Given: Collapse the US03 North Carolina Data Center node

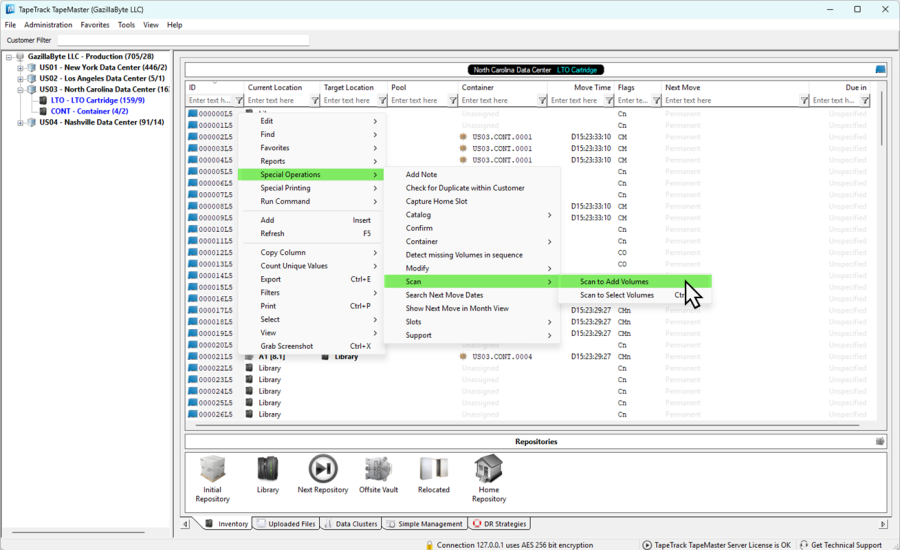Looking at the screenshot, I should point(20,90).
